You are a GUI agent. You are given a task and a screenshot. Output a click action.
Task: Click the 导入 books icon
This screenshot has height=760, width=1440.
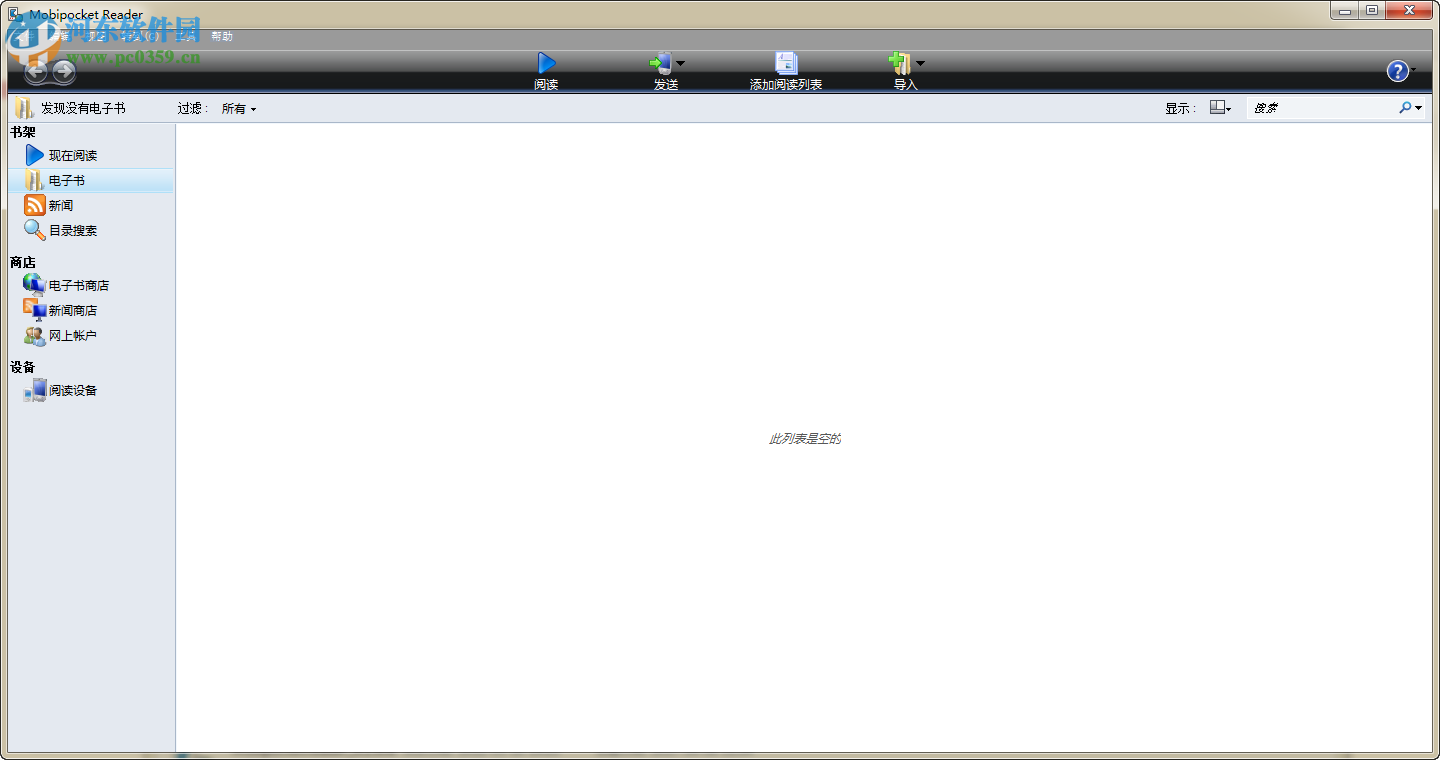click(900, 63)
